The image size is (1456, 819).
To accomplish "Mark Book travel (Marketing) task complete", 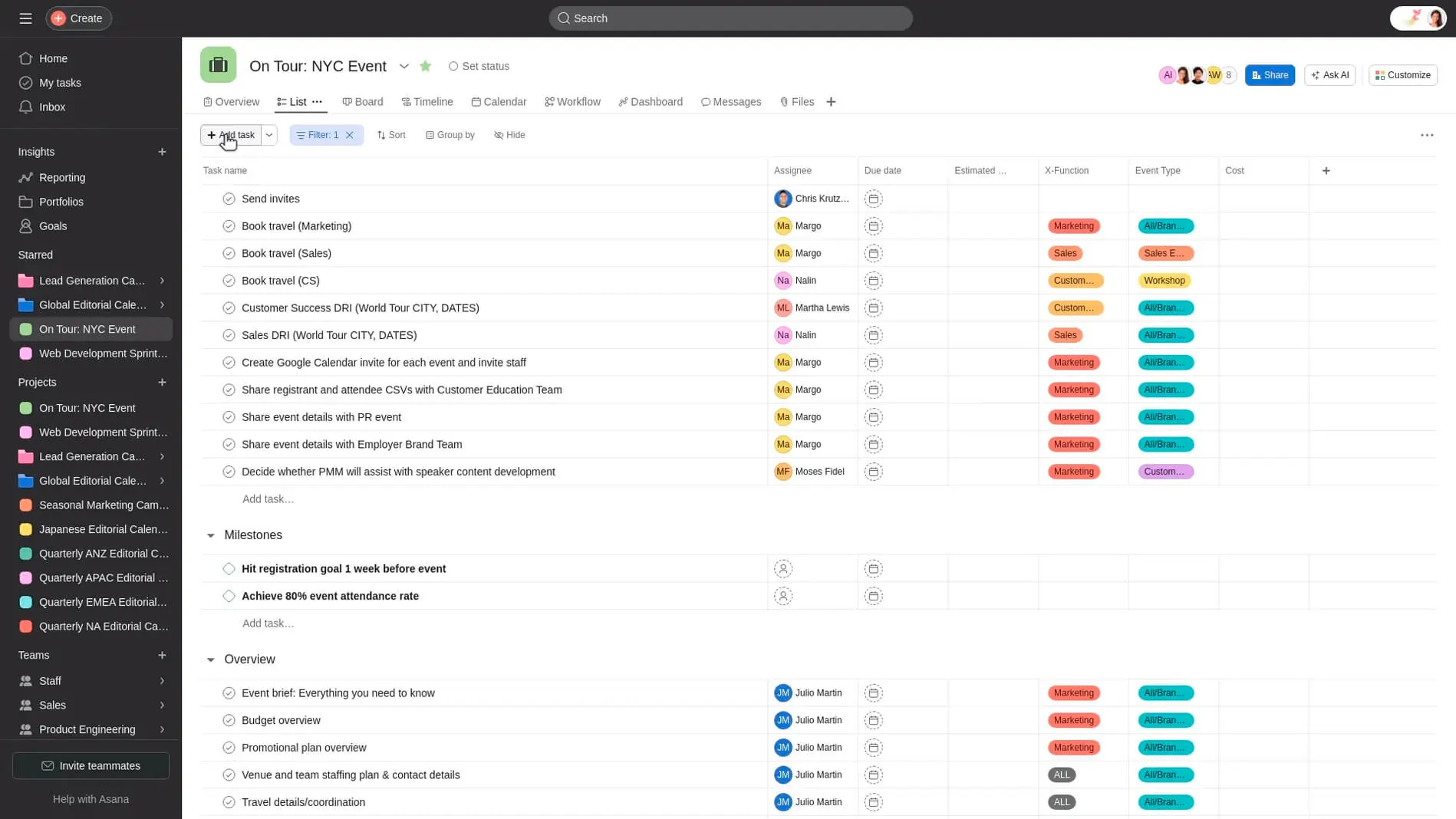I will (229, 226).
